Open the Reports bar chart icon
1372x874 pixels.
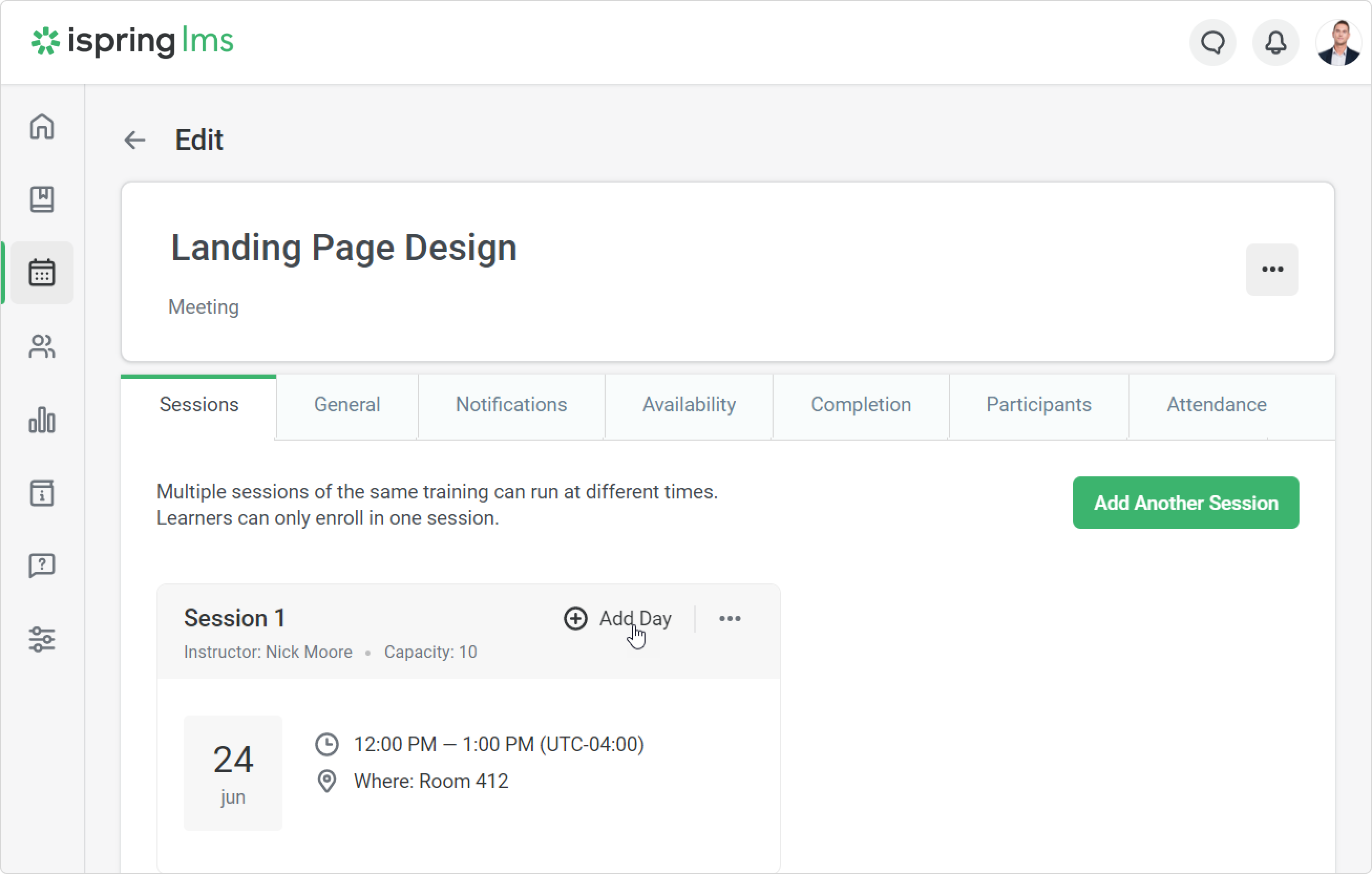(41, 420)
